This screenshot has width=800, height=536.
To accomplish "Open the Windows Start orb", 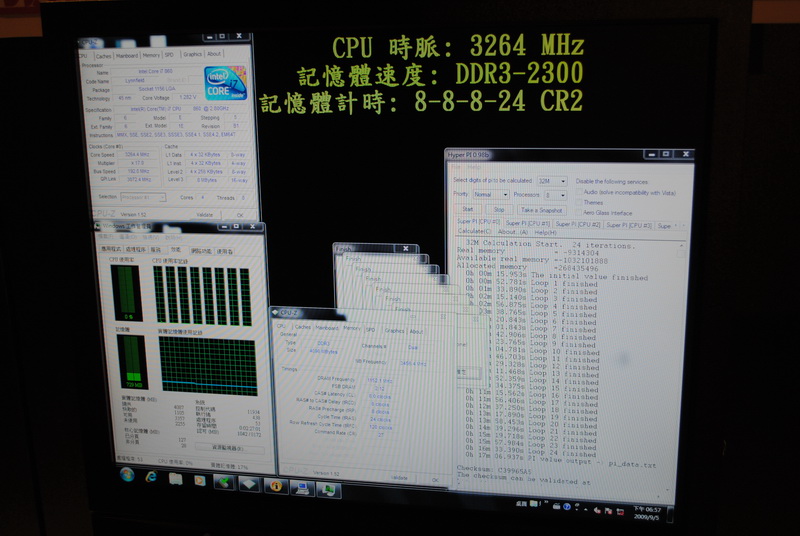I will pos(127,475).
